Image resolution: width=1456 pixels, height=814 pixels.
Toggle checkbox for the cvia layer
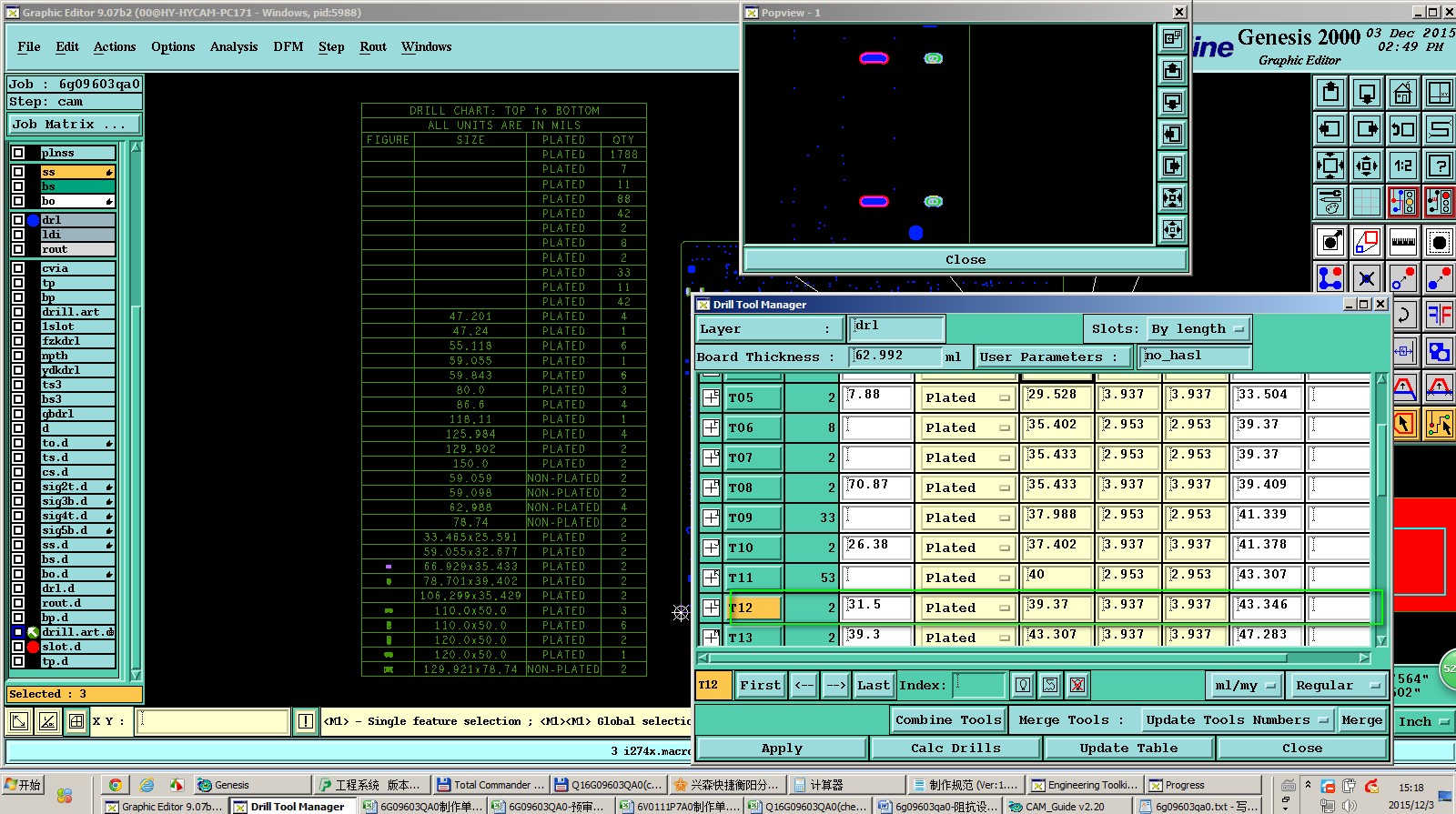18,268
